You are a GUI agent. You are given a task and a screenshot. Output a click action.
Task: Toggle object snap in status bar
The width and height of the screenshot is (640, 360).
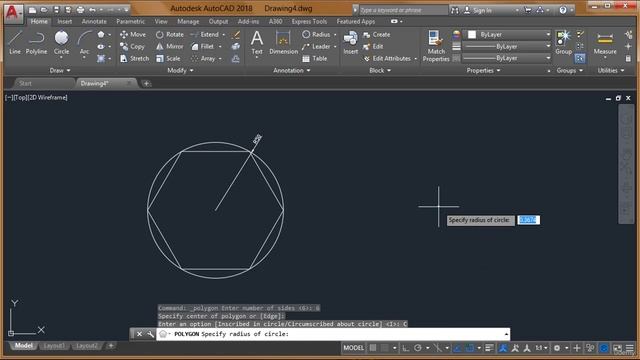tap(469, 348)
